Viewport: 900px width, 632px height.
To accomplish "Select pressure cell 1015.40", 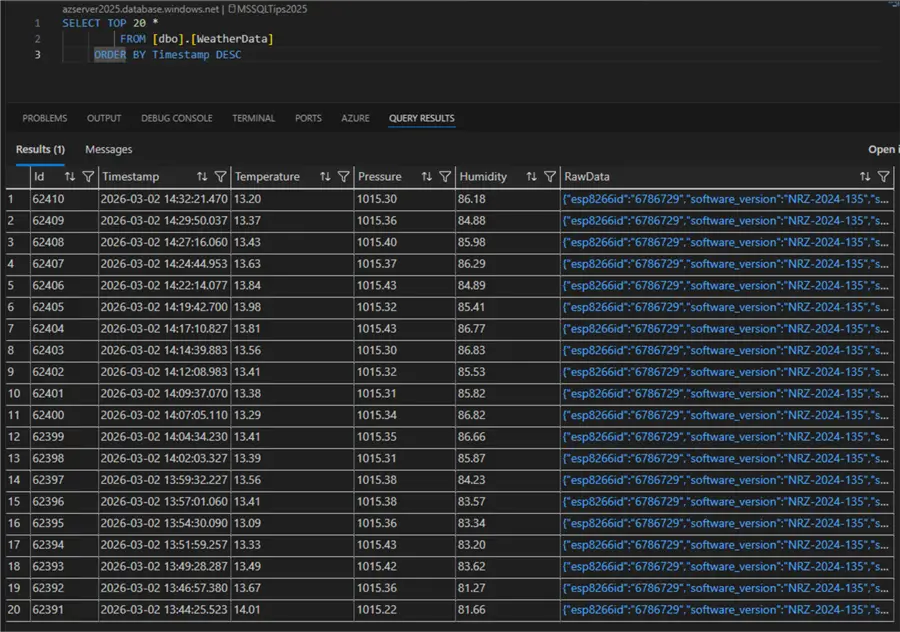I will tap(405, 242).
